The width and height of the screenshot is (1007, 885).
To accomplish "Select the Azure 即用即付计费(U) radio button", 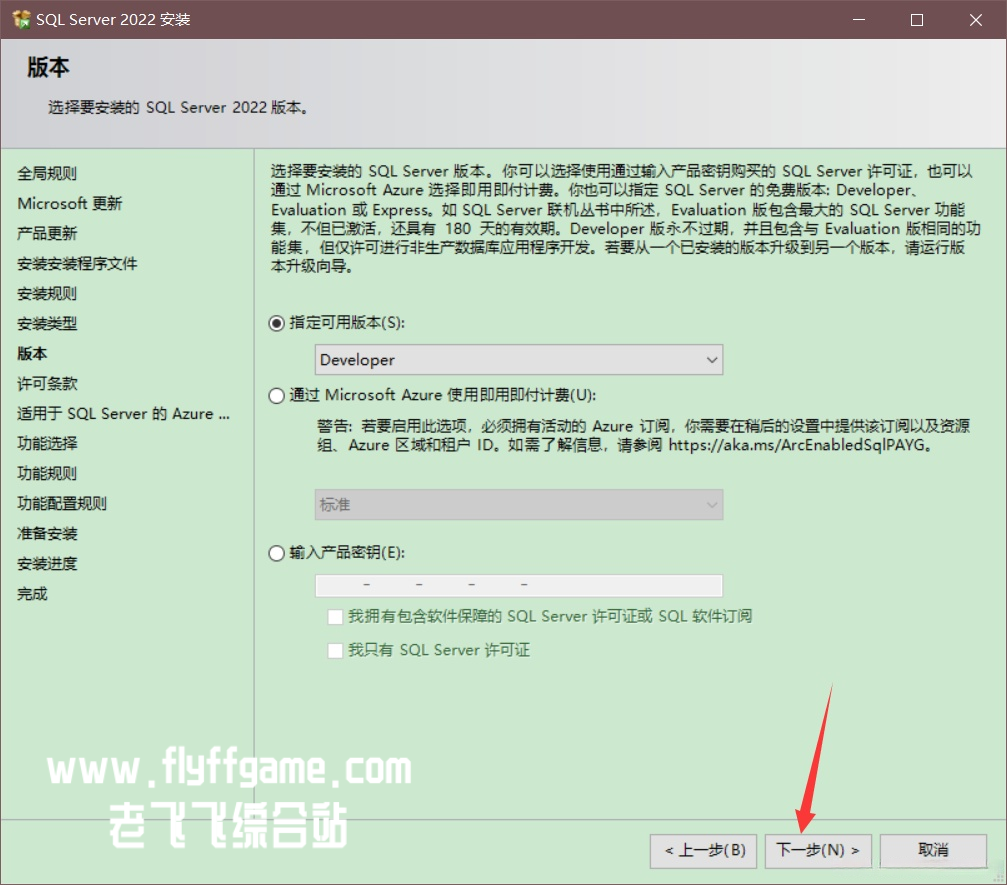I will [276, 396].
